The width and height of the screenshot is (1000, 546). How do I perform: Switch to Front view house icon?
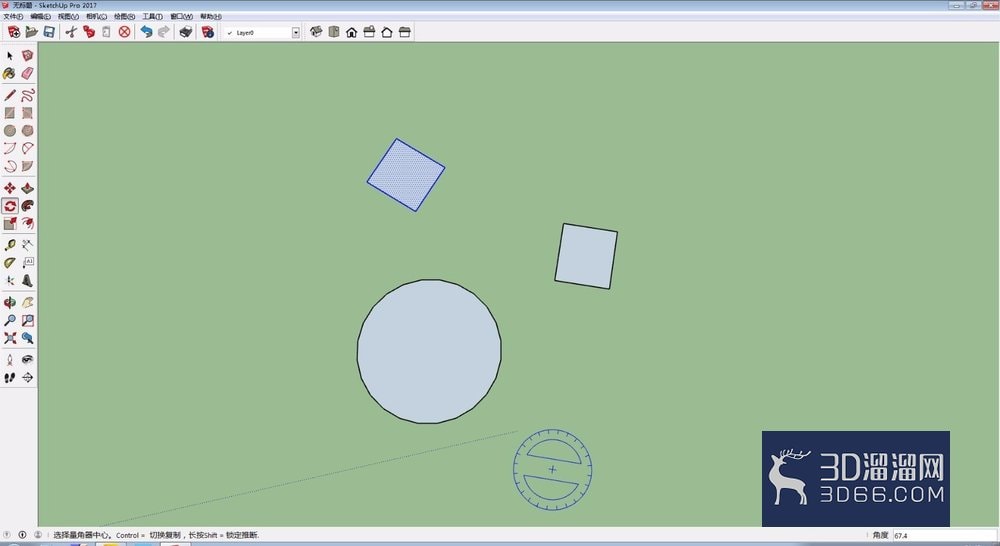click(351, 32)
